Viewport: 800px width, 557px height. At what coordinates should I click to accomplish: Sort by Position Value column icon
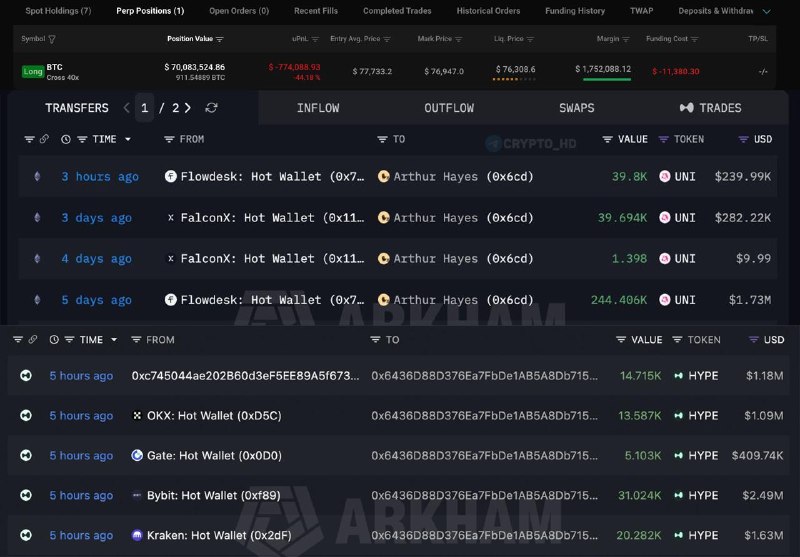pyautogui.click(x=219, y=39)
